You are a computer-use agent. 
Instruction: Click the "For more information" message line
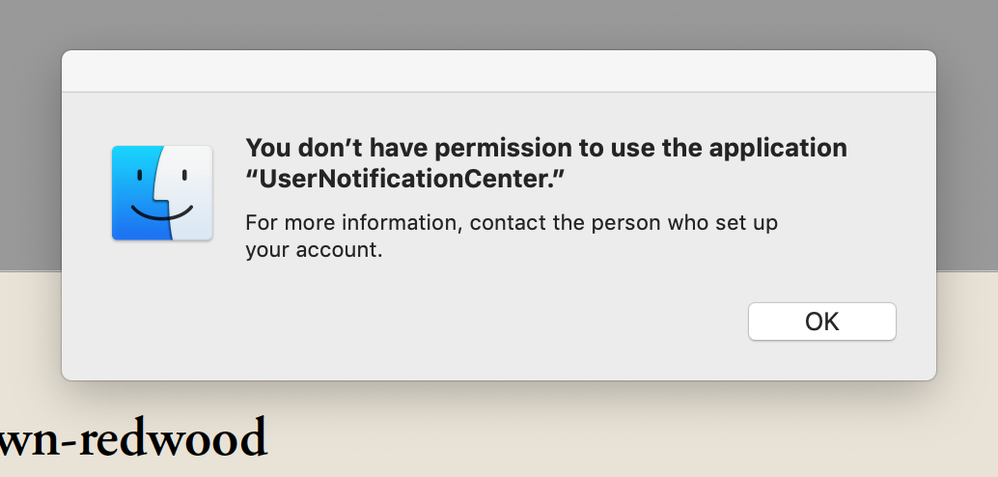pyautogui.click(x=512, y=223)
